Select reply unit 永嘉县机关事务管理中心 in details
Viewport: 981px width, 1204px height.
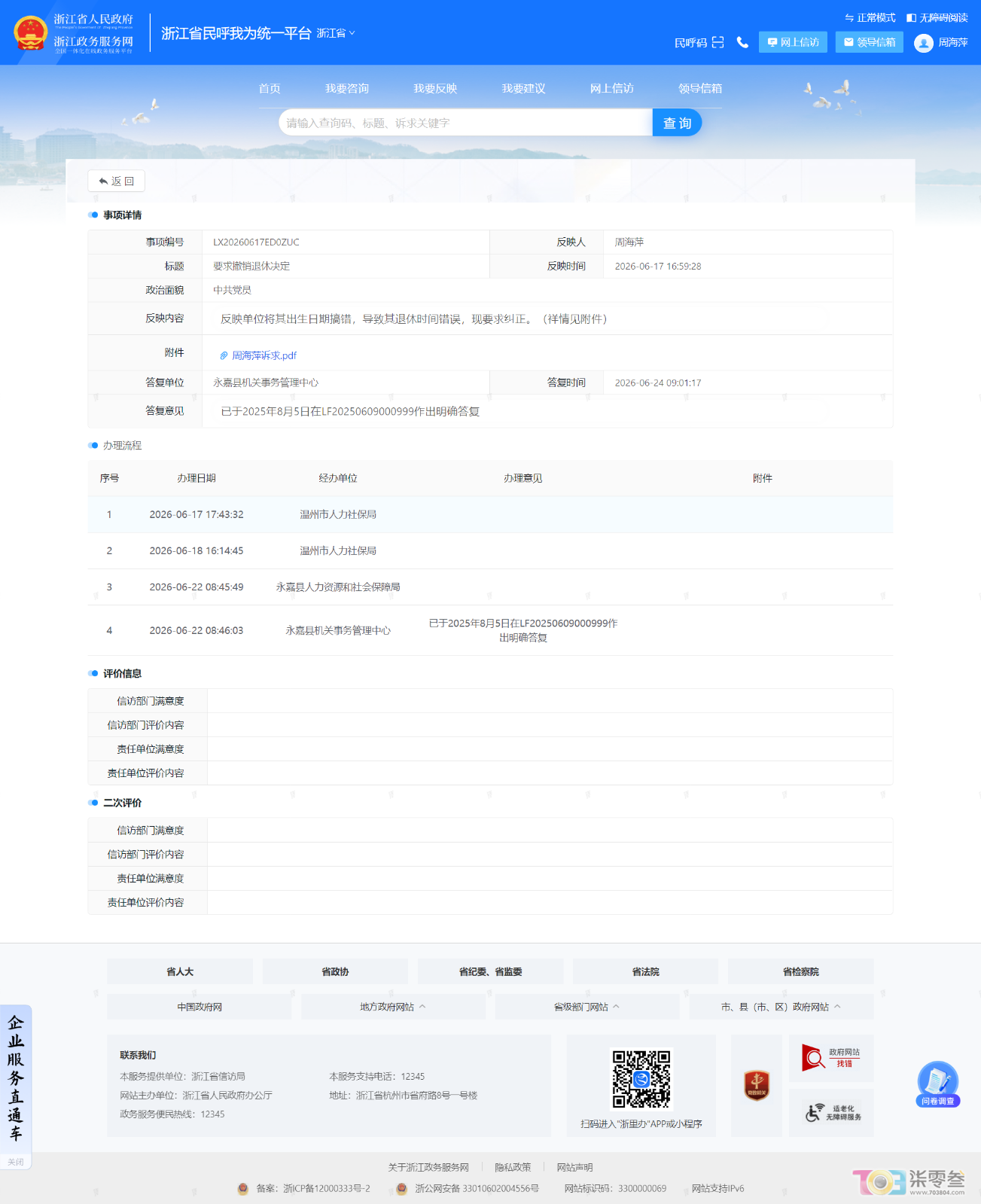tap(266, 383)
